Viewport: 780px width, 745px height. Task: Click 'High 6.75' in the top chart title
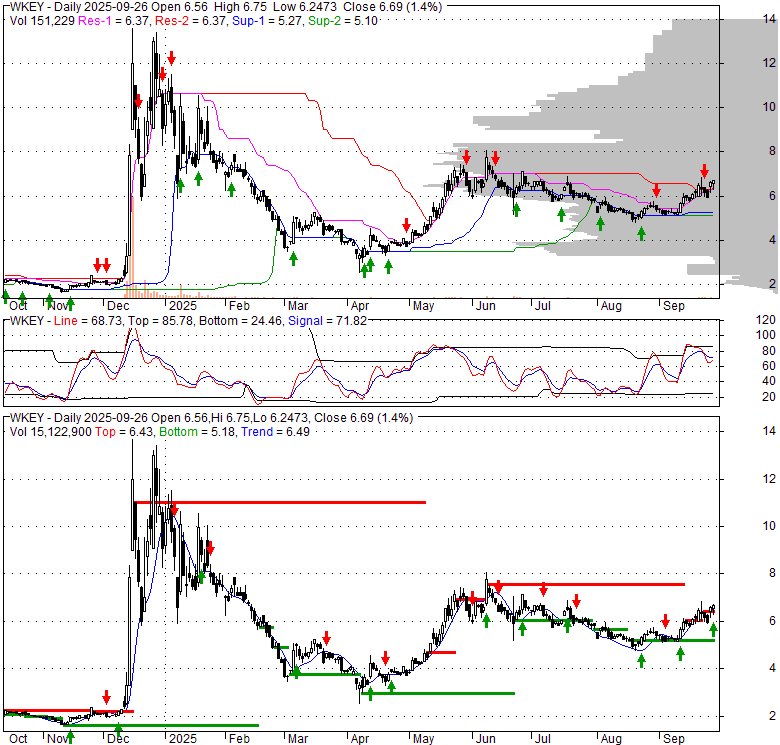pos(240,7)
